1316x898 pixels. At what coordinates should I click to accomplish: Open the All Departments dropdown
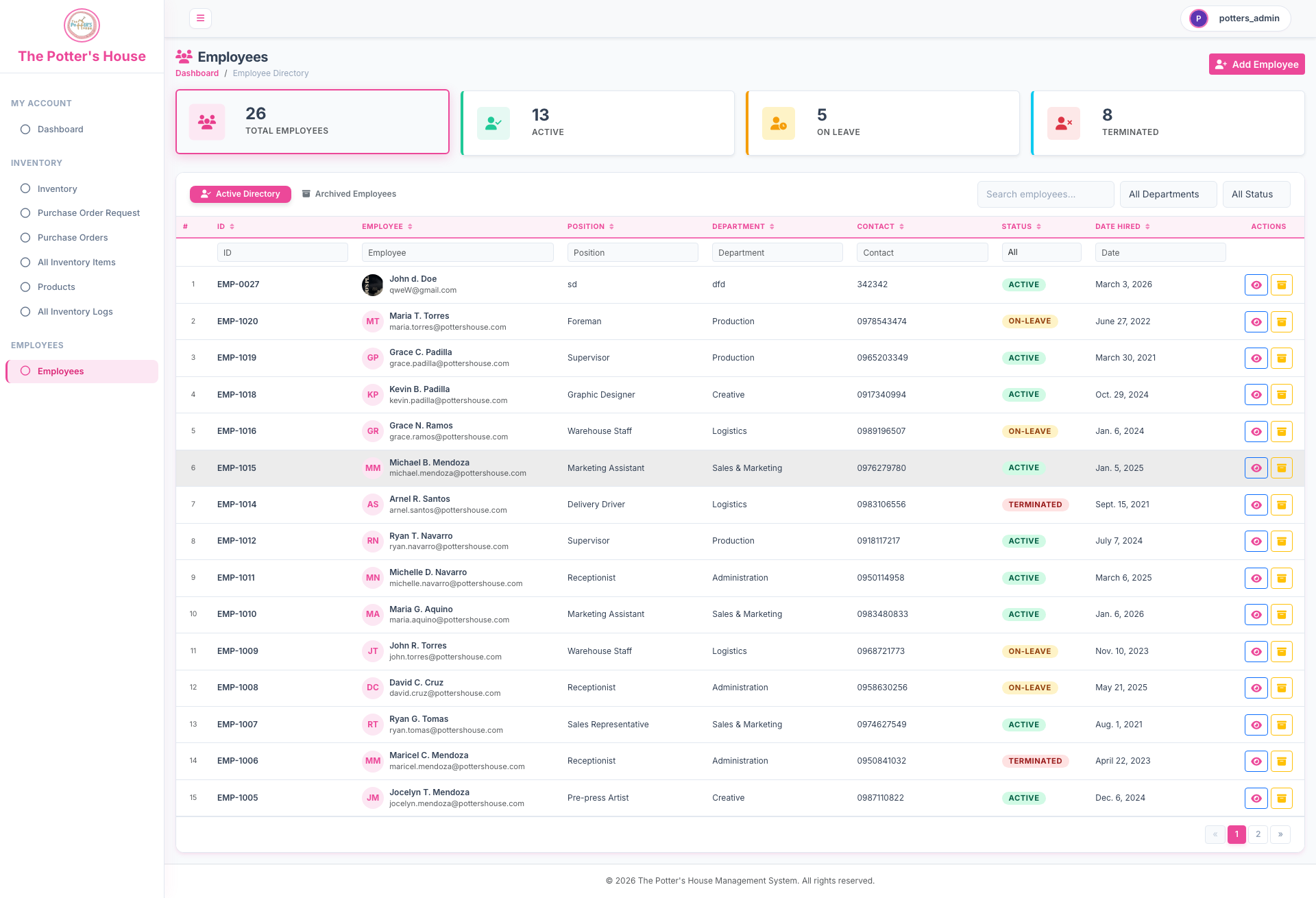[1168, 194]
